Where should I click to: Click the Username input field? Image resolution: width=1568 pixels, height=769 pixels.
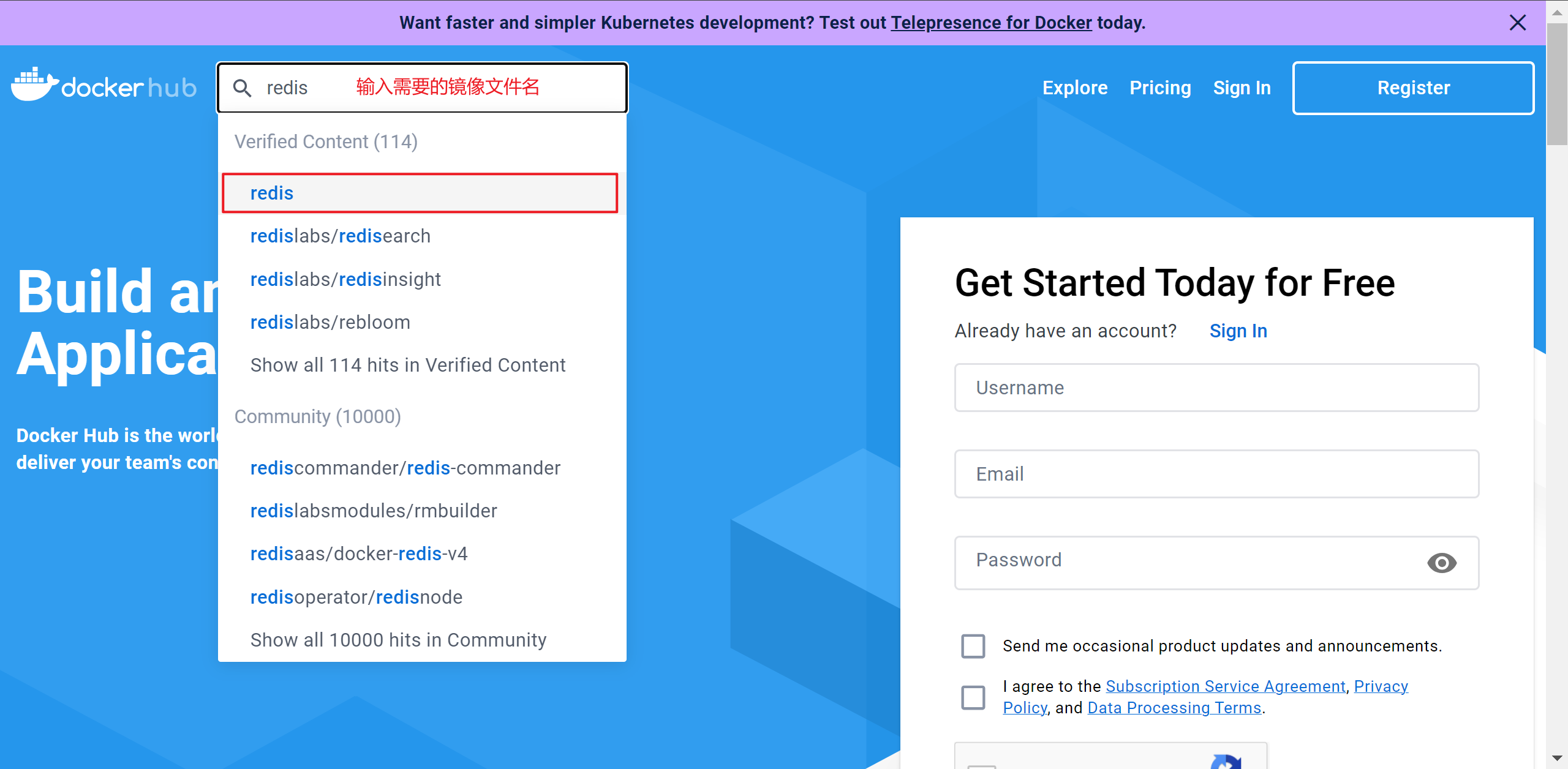pyautogui.click(x=1216, y=387)
